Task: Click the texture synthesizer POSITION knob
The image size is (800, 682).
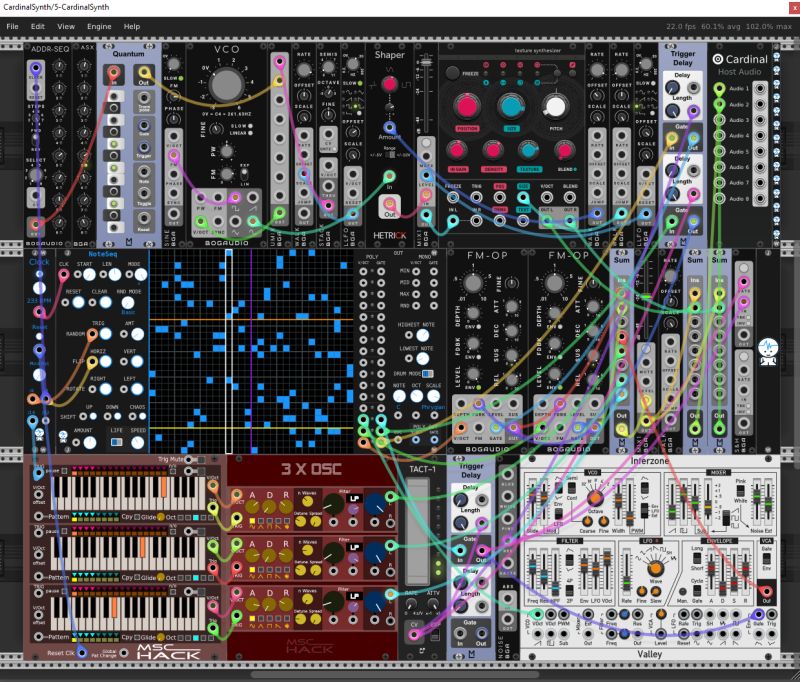Action: click(466, 107)
